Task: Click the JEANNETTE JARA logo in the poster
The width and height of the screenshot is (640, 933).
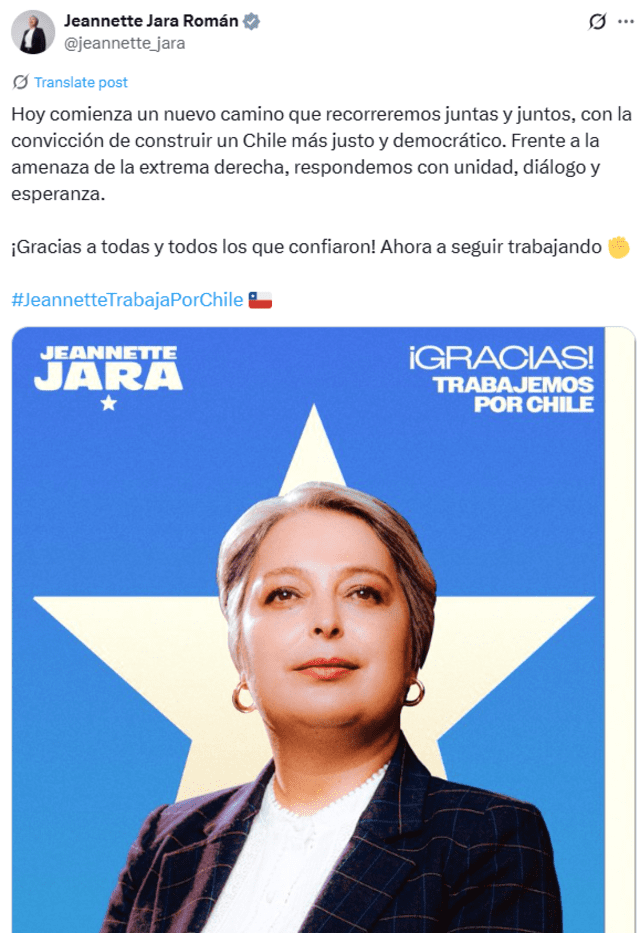Action: 108,368
